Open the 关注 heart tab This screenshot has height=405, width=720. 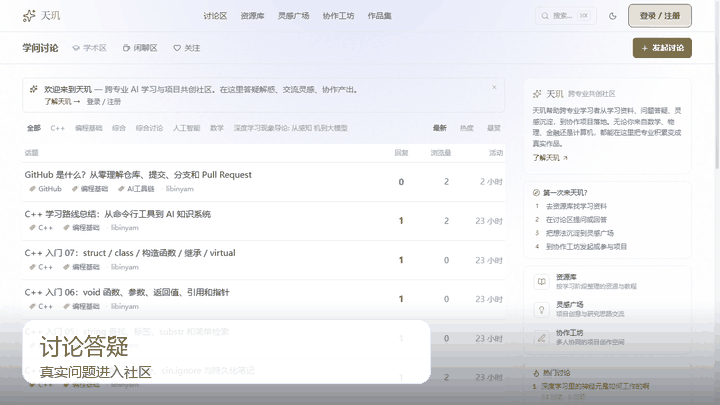(x=187, y=48)
